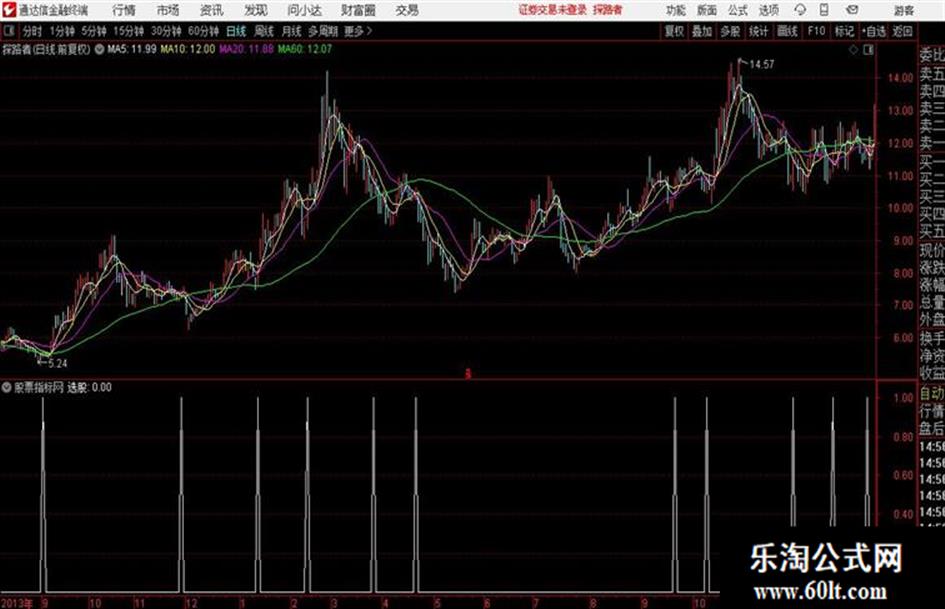The image size is (945, 609).
Task: Click the diamond icon above the chart
Action: tap(854, 50)
